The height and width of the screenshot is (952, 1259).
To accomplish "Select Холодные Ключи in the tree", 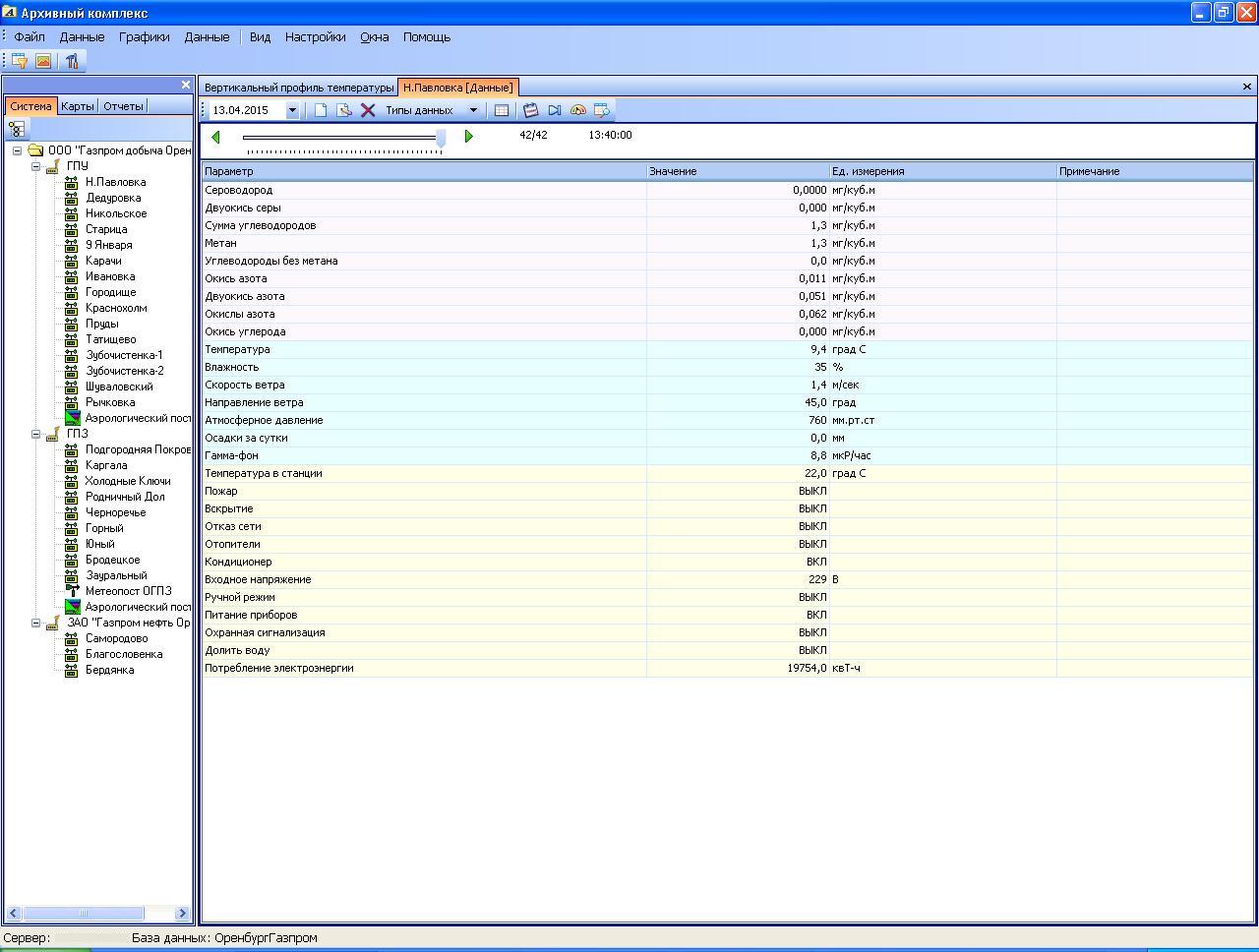I will 128,481.
